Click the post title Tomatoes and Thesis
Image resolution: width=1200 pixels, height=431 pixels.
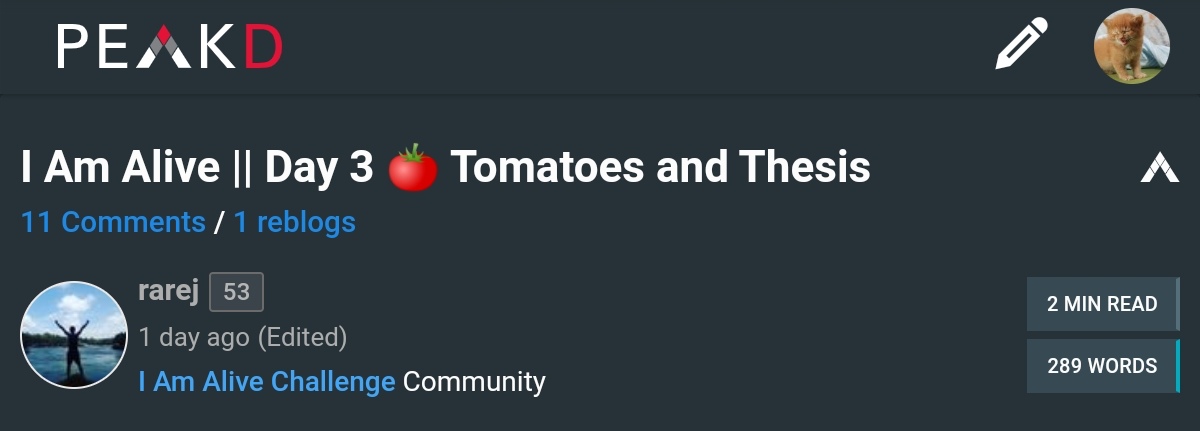[x=660, y=168]
